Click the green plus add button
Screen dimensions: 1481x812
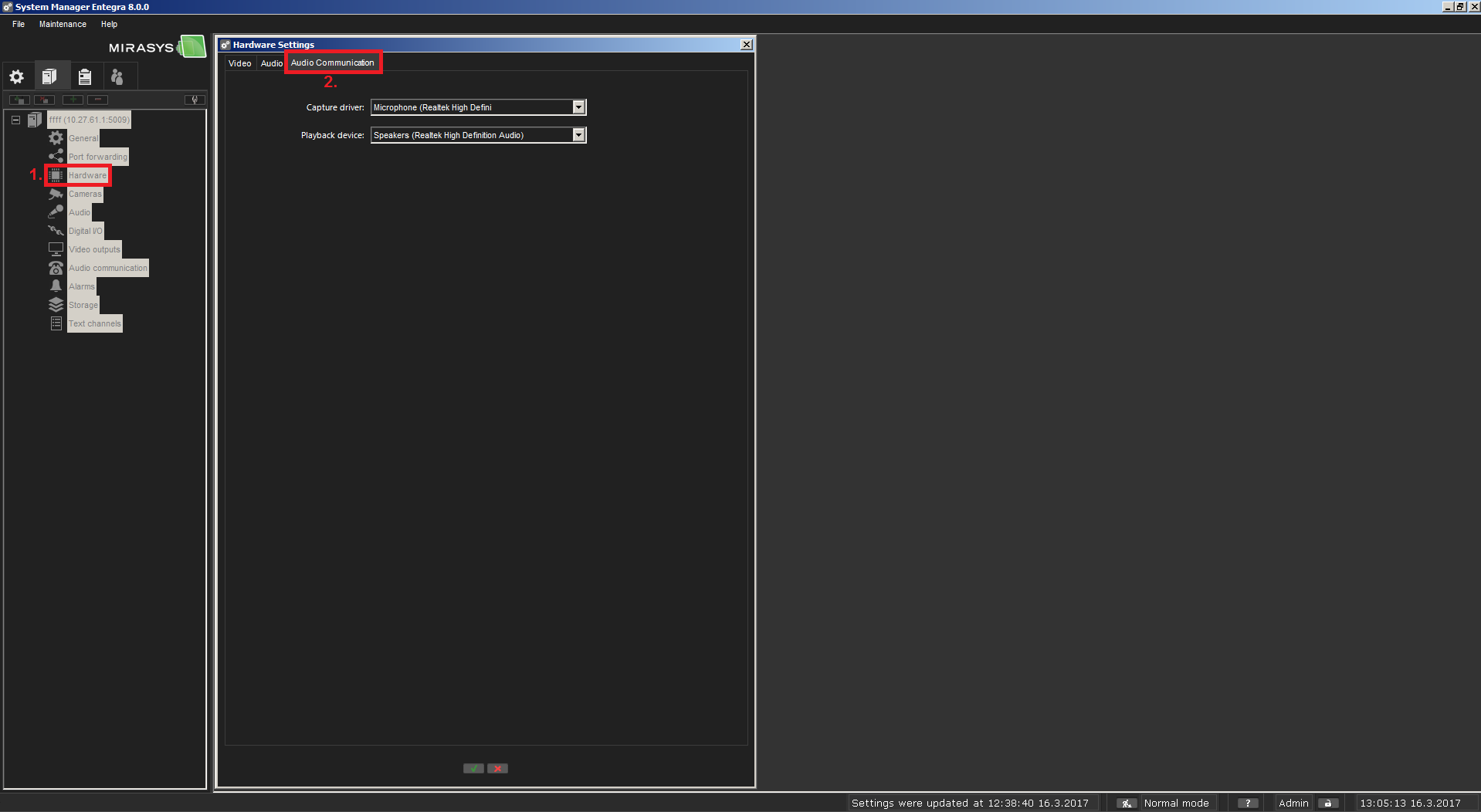(73, 100)
